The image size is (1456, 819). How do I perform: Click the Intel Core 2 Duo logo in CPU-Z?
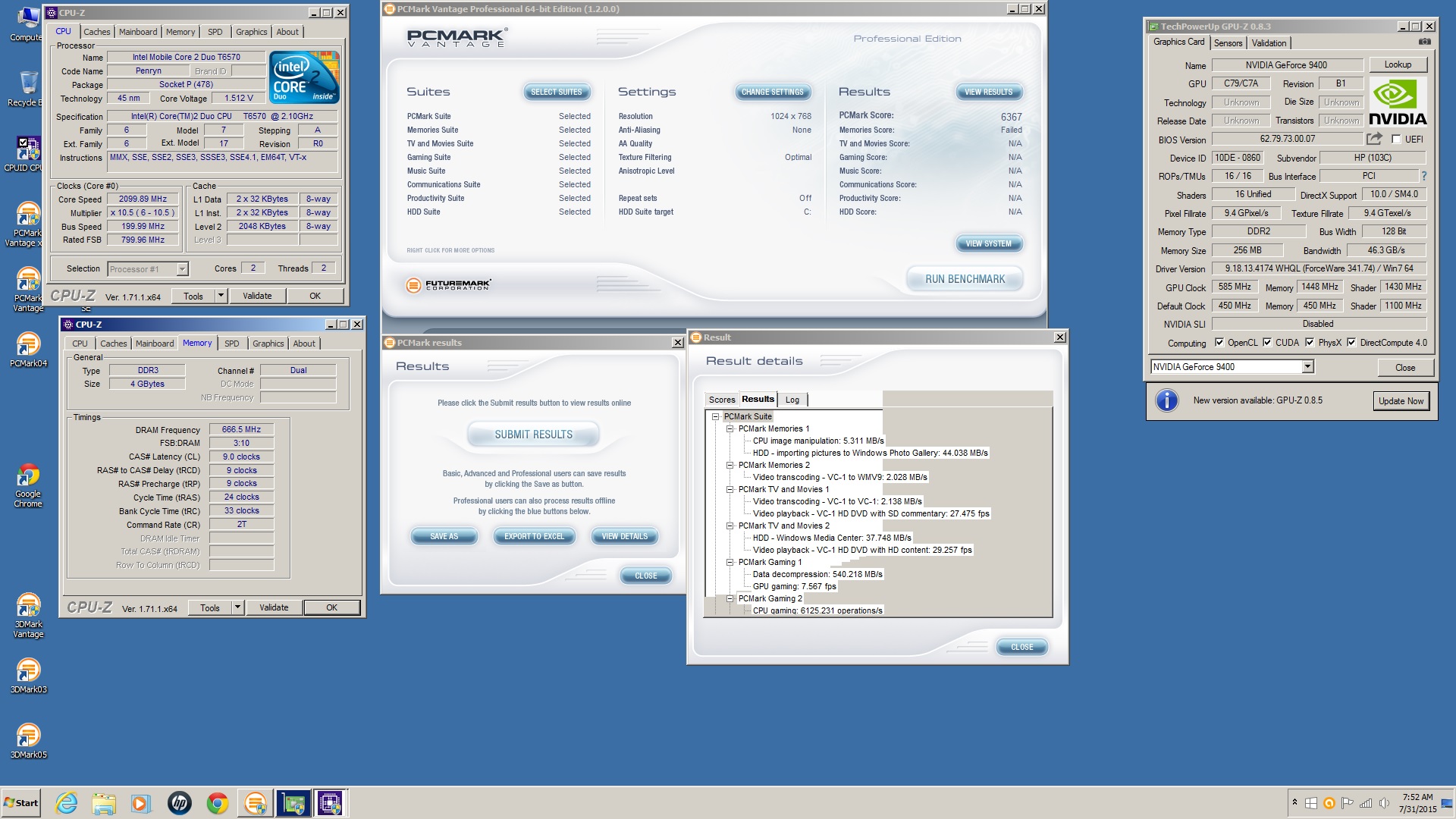pos(305,77)
